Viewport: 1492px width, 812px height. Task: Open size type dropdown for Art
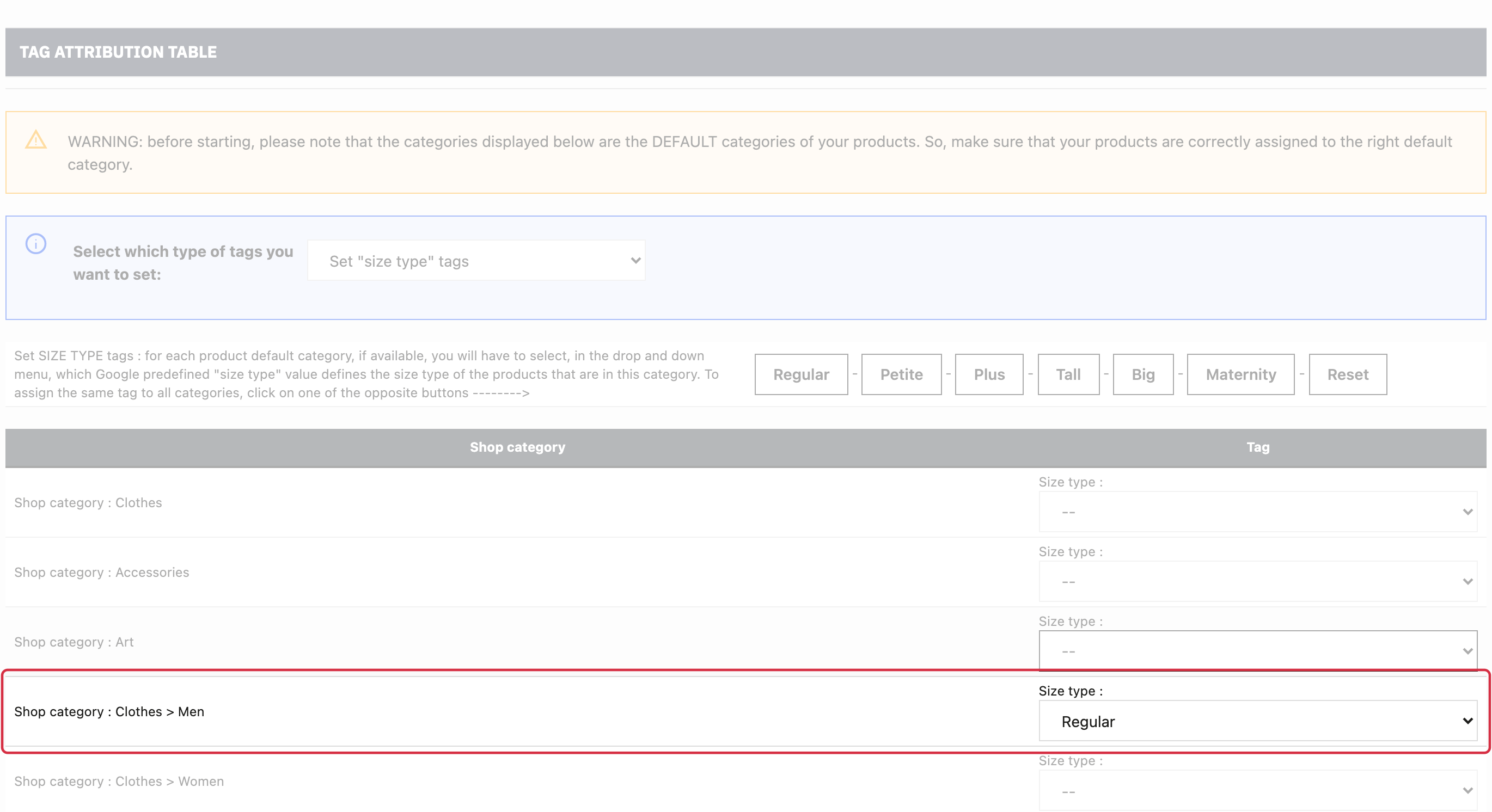(1258, 651)
